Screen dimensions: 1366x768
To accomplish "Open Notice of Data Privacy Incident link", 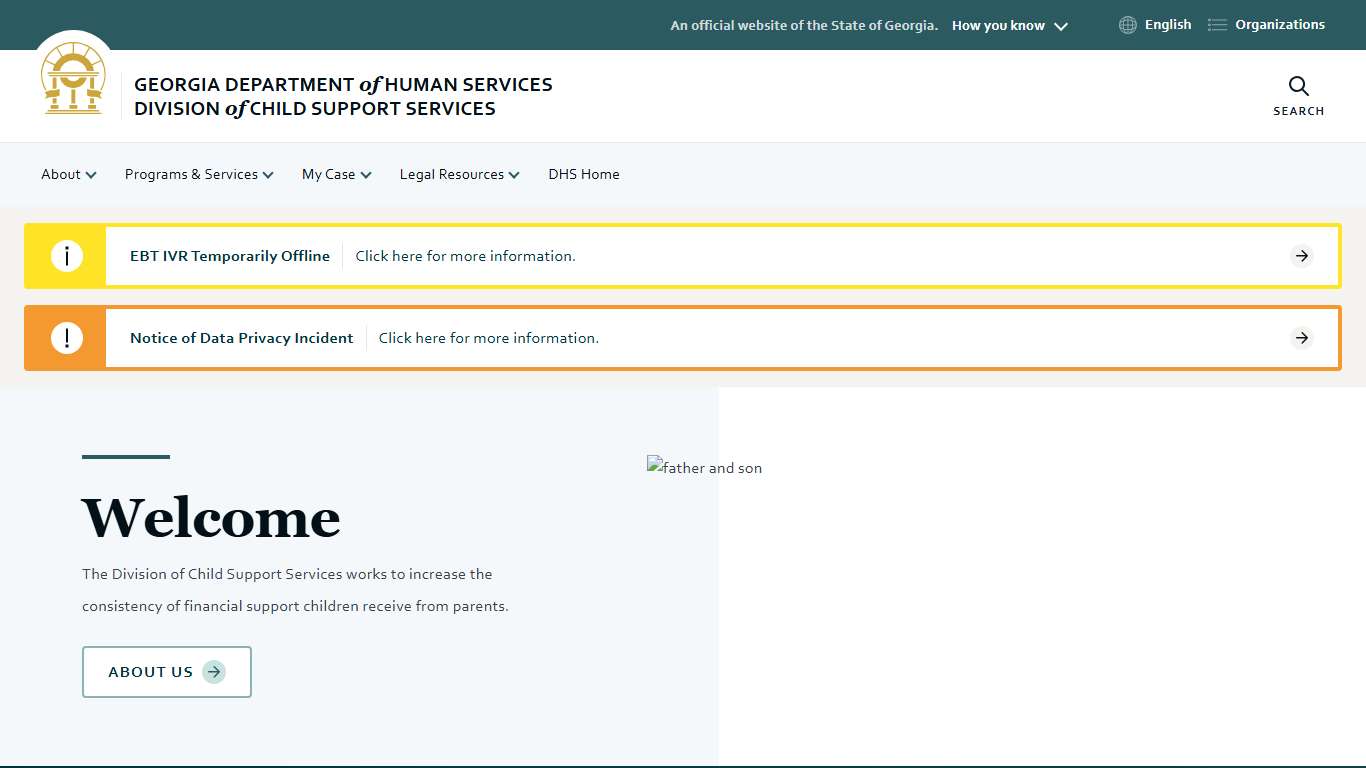I will point(241,338).
